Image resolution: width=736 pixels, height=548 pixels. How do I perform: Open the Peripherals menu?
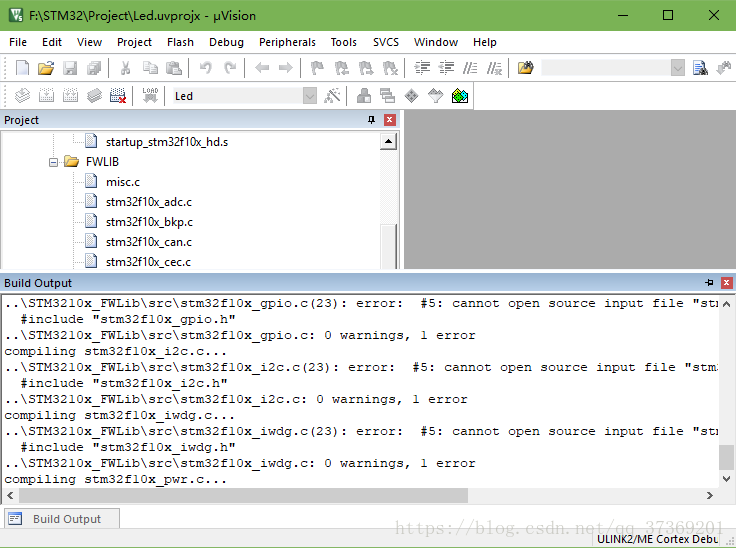click(287, 42)
